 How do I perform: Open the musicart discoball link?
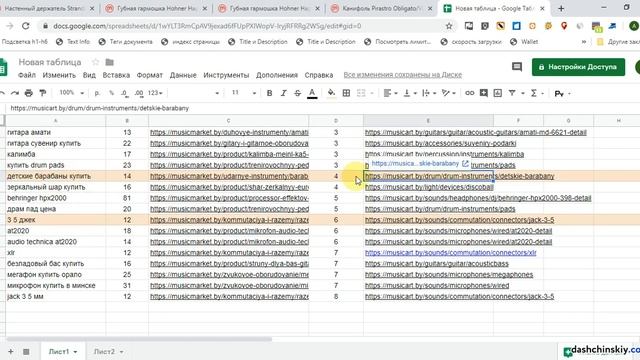pyautogui.click(x=429, y=187)
